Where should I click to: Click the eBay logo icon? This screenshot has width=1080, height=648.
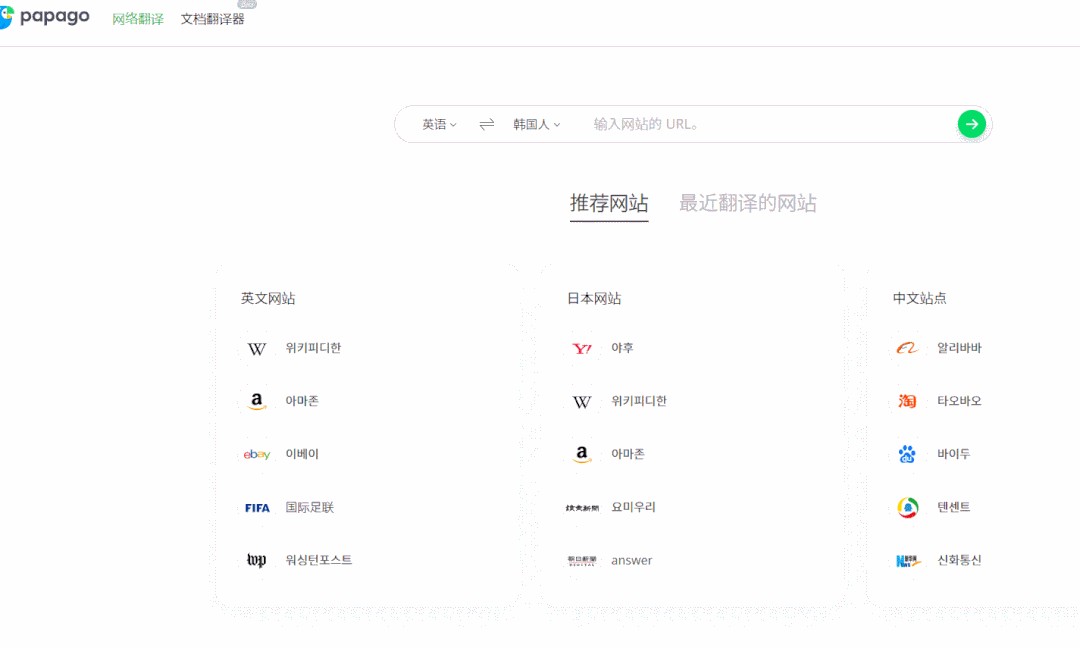pos(257,454)
